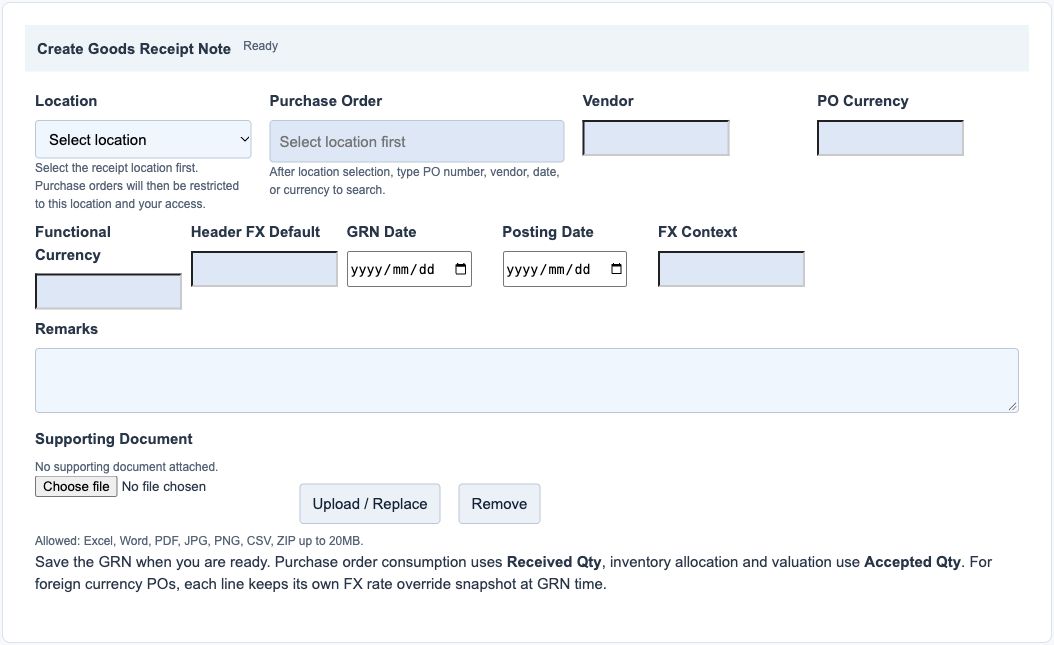Click the 'Location' label
This screenshot has width=1054, height=645.
click(x=66, y=101)
